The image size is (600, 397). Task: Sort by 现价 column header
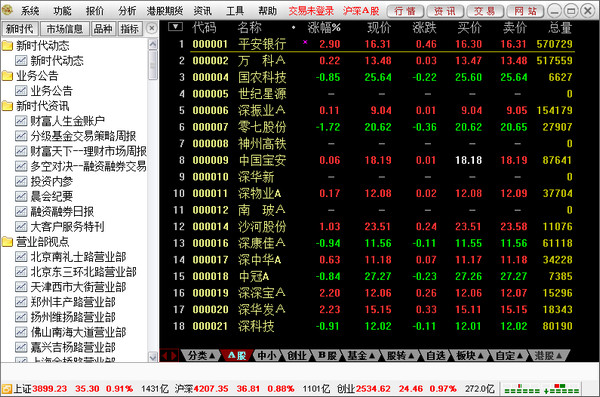tap(379, 28)
